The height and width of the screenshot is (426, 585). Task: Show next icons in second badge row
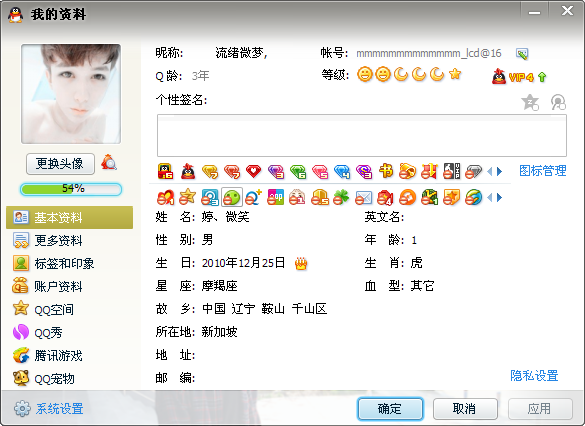tap(500, 197)
